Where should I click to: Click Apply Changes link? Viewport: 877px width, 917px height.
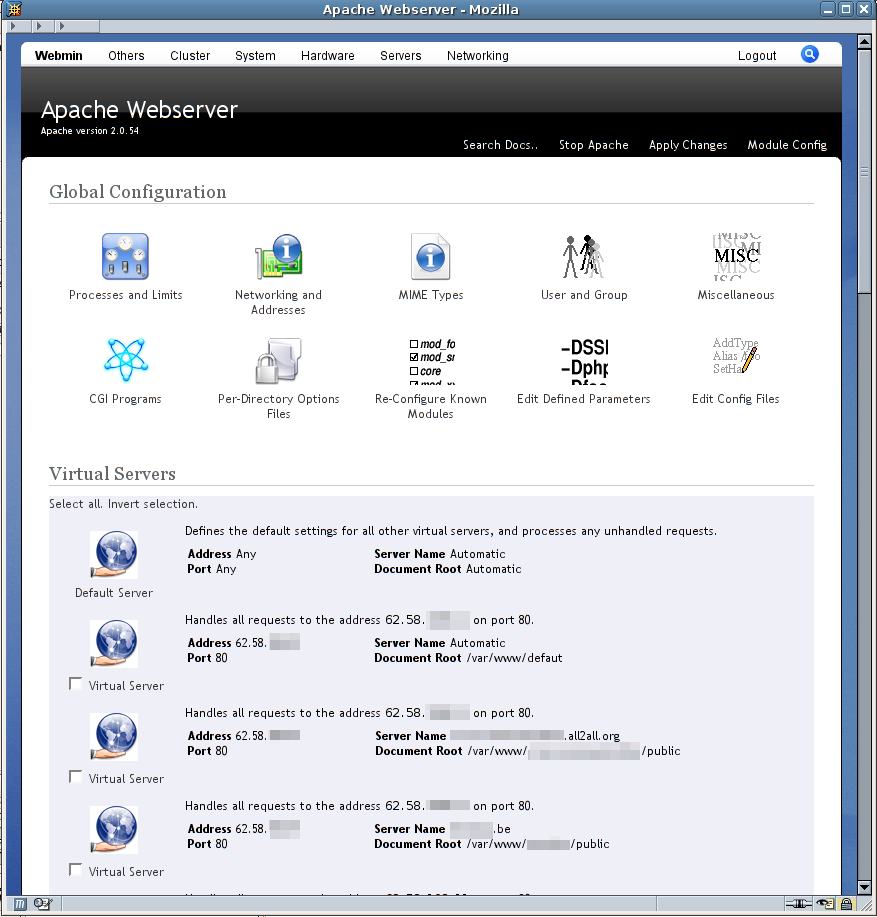688,145
